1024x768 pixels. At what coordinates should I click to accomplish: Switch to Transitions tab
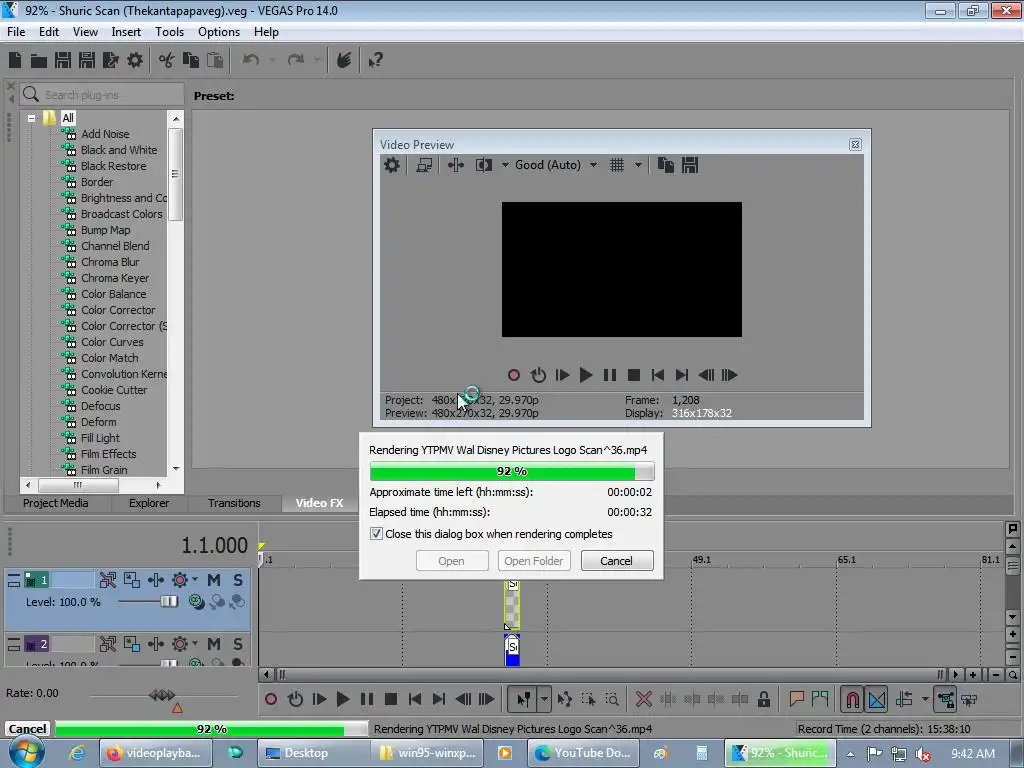click(x=234, y=503)
